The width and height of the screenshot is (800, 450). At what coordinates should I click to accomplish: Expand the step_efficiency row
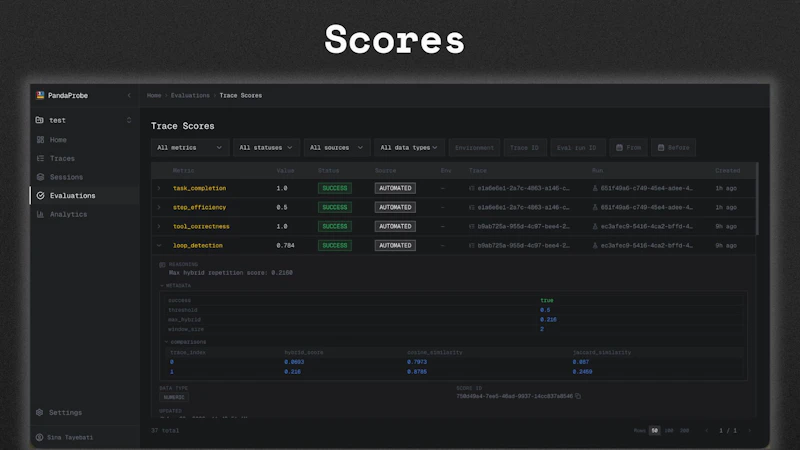159,207
